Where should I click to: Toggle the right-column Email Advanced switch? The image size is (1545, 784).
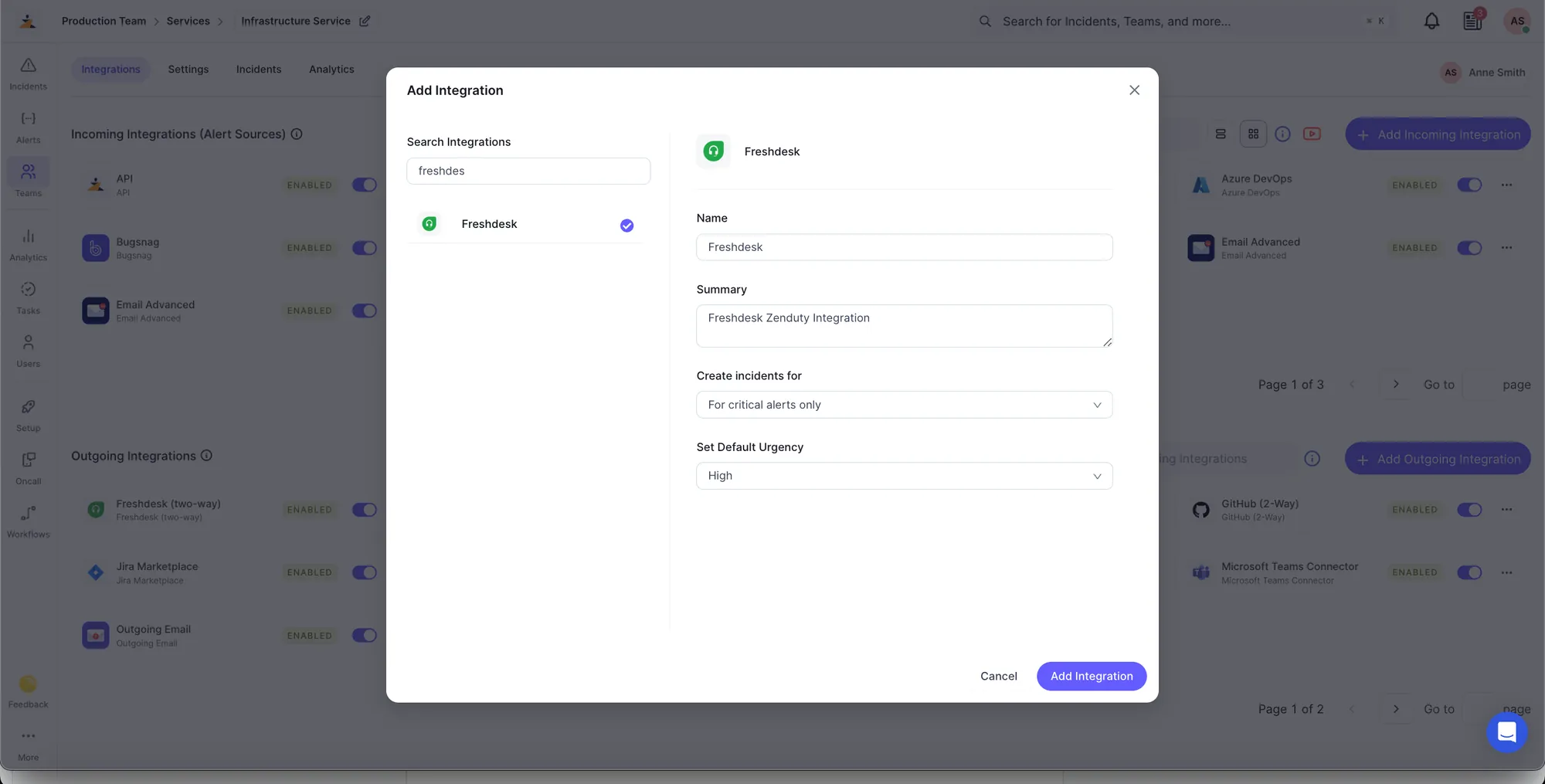(1469, 248)
